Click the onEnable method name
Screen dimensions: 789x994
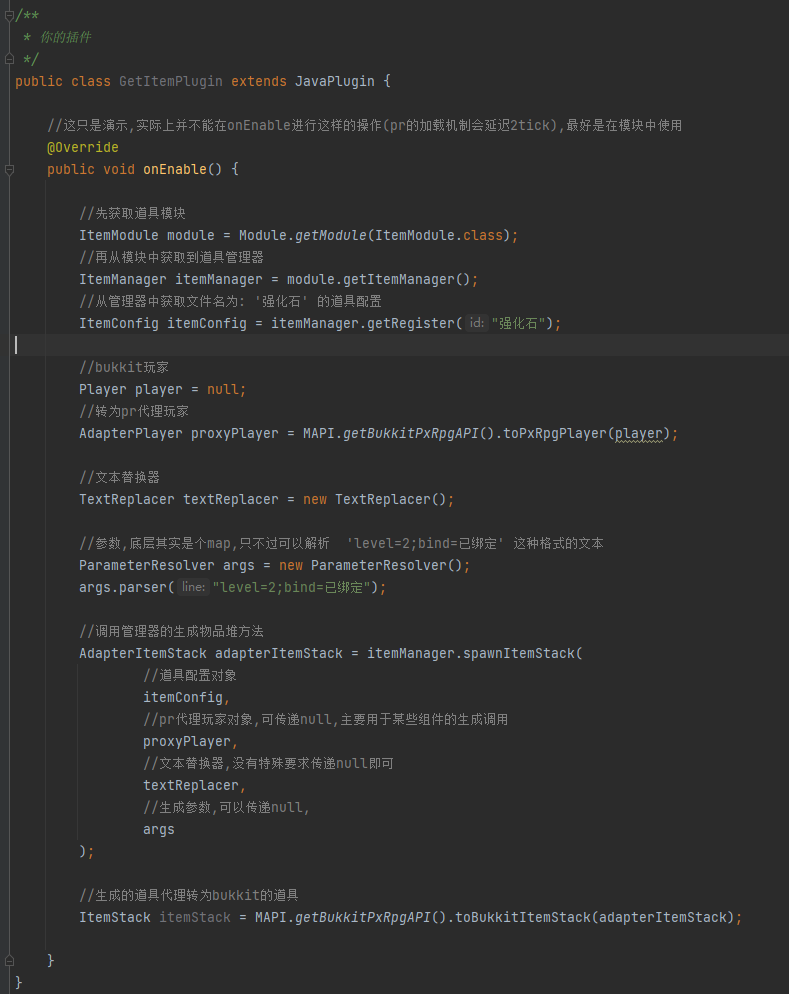point(174,169)
